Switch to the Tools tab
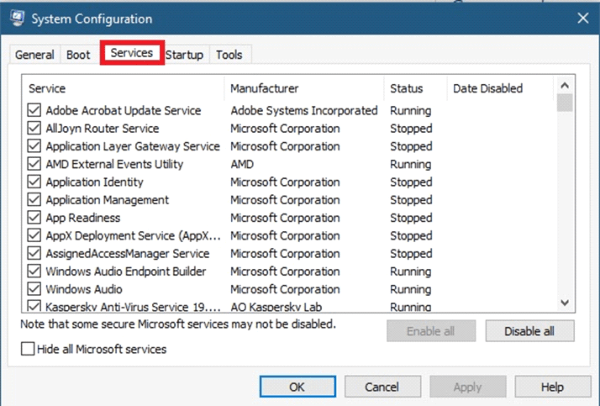 click(229, 55)
